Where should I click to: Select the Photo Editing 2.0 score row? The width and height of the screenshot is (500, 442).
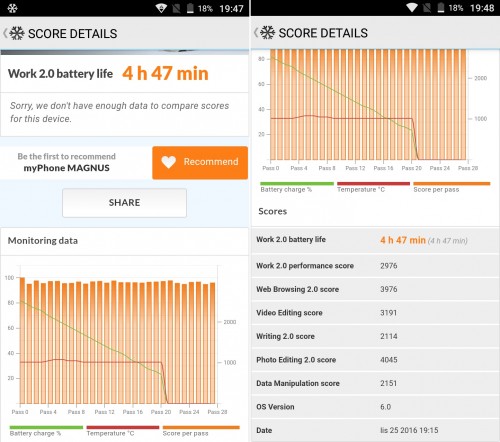click(x=375, y=360)
